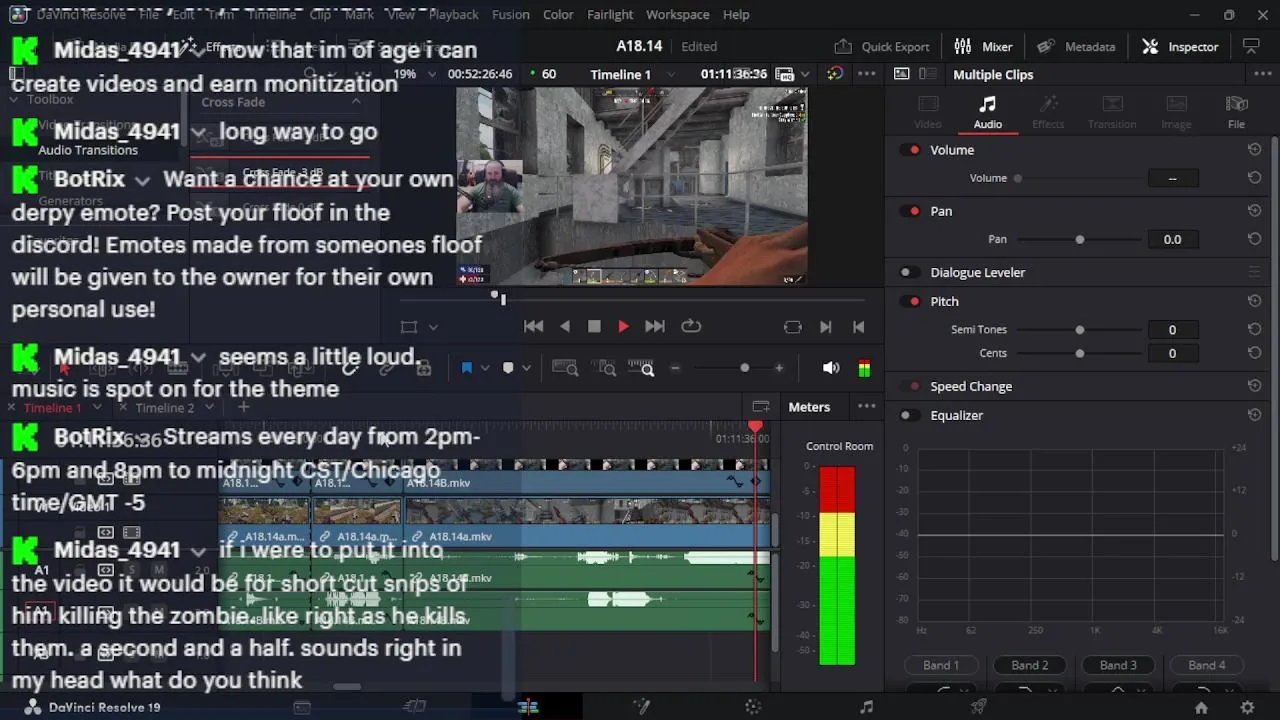Click the Pan value field
The image size is (1280, 720).
pos(1172,239)
